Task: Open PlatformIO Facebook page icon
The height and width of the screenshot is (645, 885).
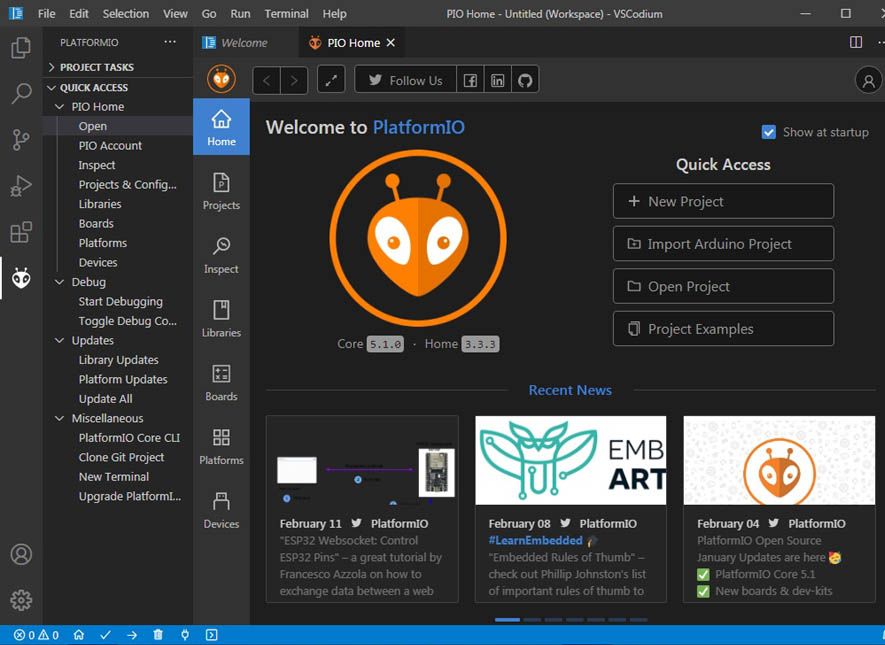Action: click(470, 80)
